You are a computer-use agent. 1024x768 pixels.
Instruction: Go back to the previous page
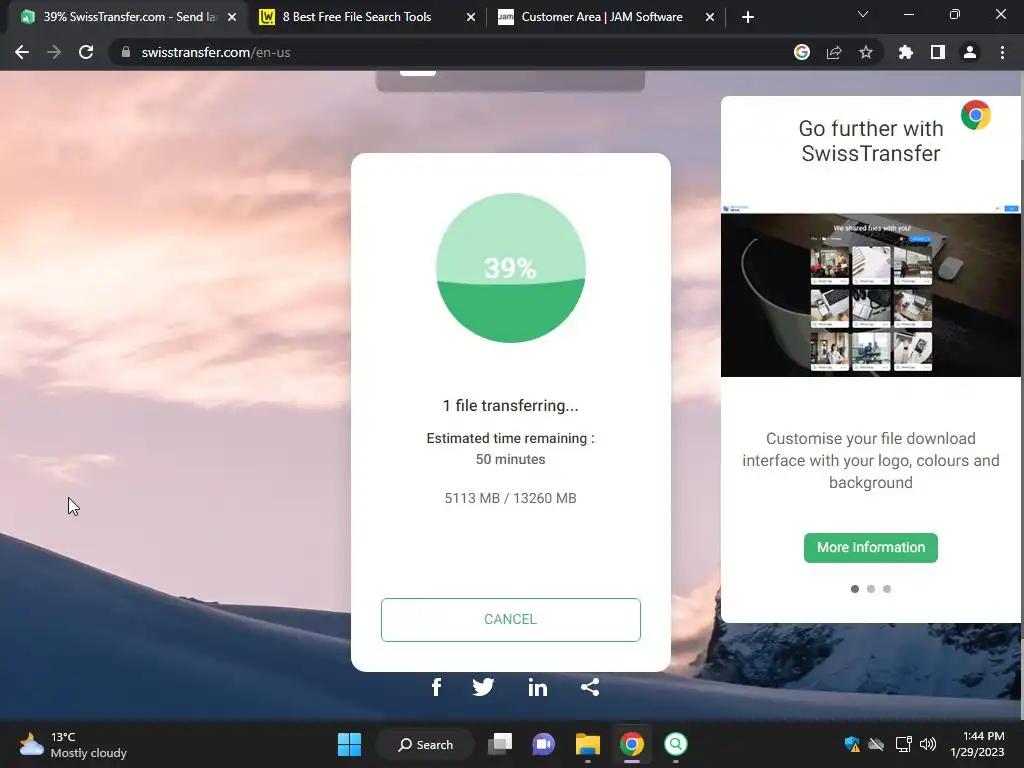click(22, 52)
